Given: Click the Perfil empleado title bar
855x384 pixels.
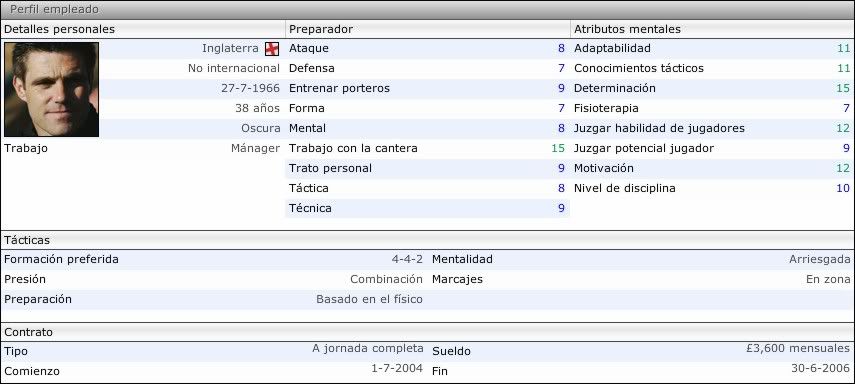Looking at the screenshot, I should [428, 10].
